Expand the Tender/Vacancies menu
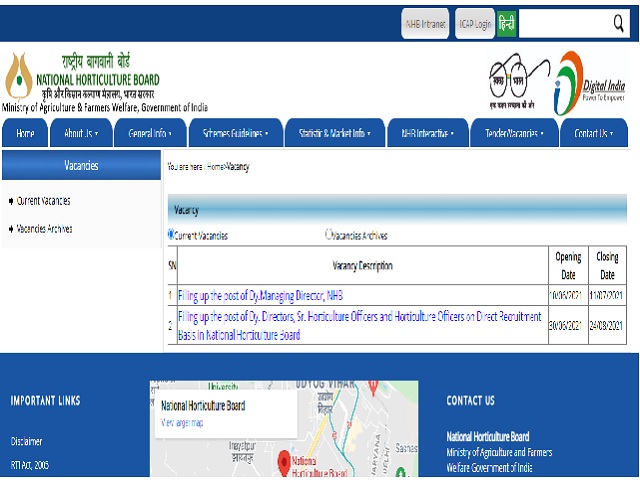Screen dimensions: 640x480 [x=514, y=133]
